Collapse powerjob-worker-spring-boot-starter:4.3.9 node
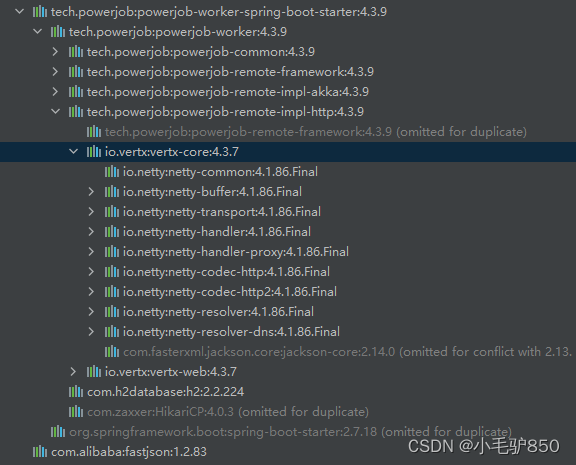The width and height of the screenshot is (576, 465). 19,12
